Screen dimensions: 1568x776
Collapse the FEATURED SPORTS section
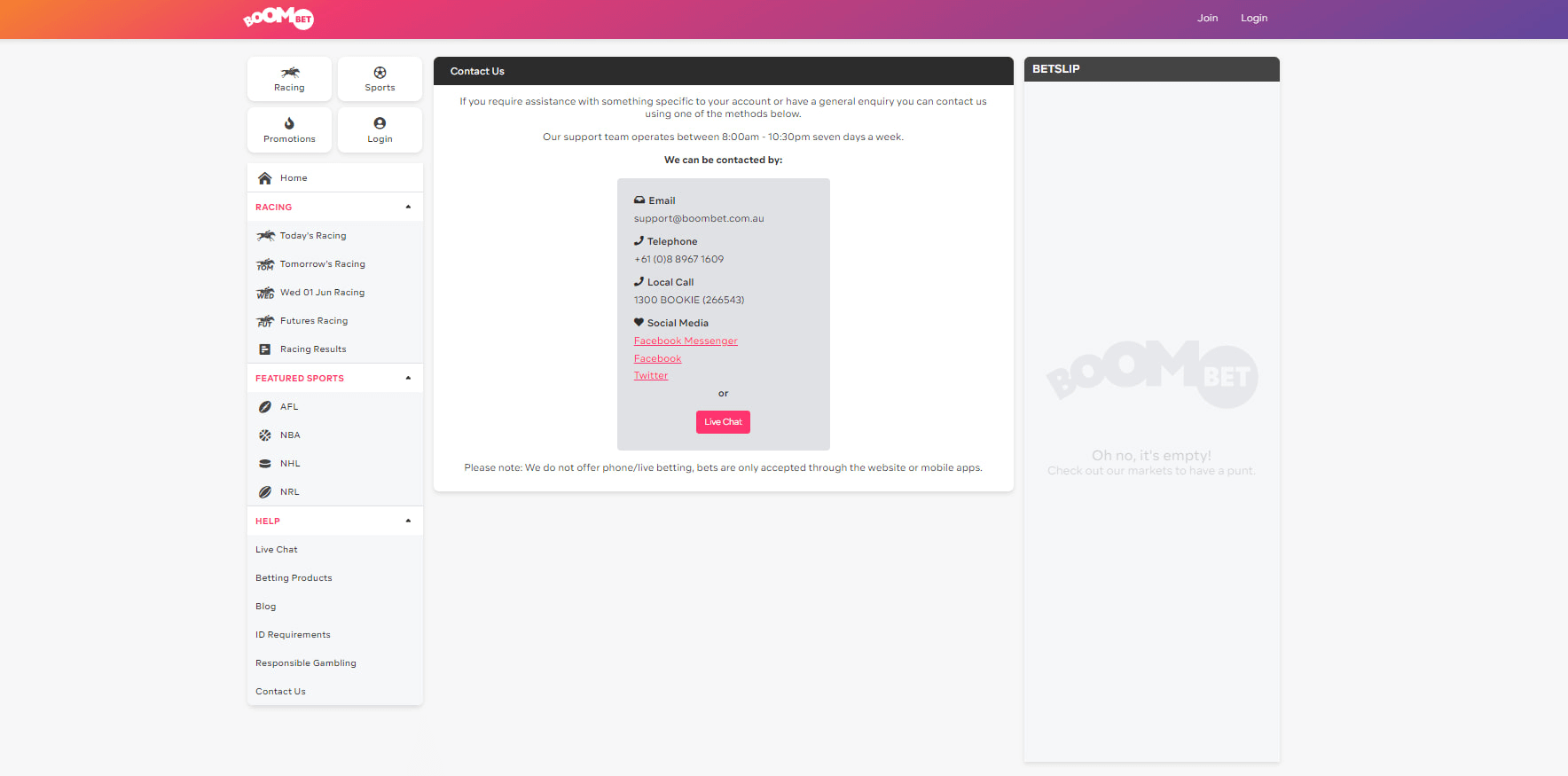pyautogui.click(x=335, y=378)
